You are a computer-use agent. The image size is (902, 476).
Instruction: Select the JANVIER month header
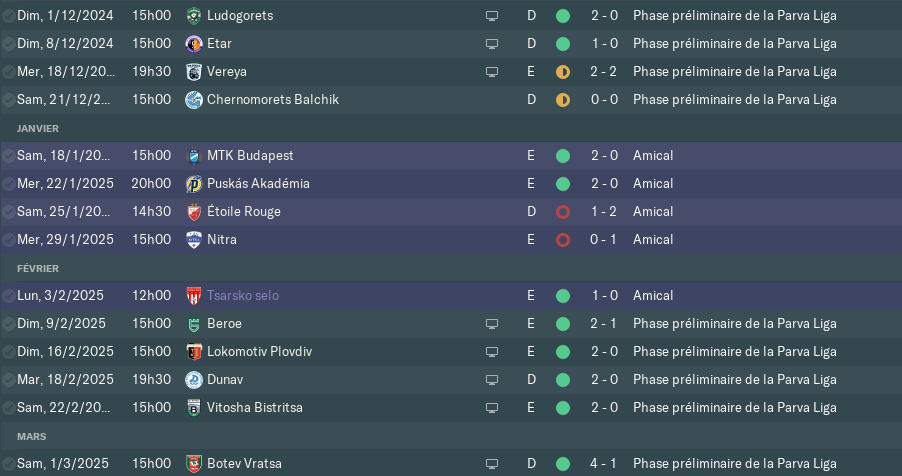pos(38,128)
